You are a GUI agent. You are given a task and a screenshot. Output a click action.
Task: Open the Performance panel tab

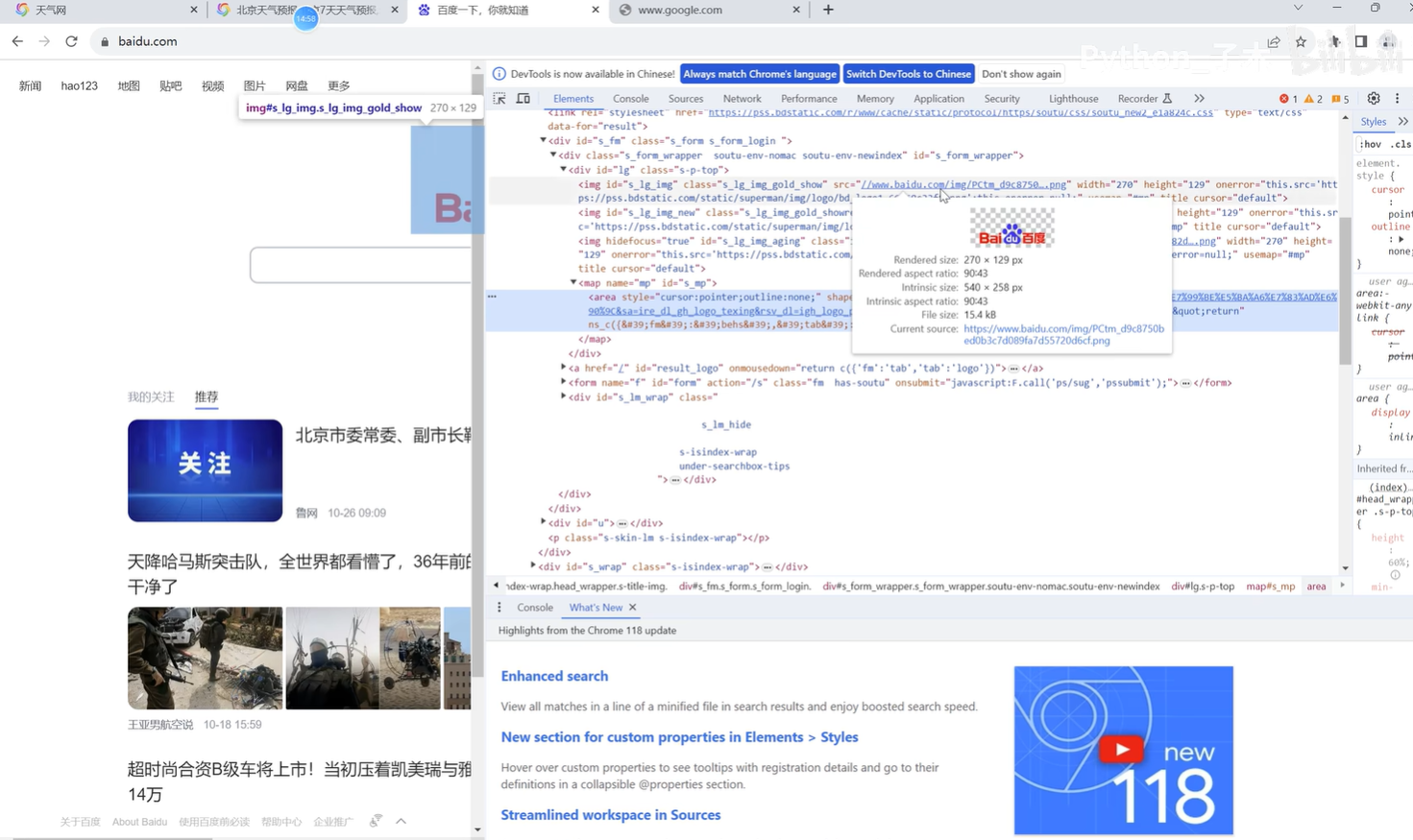pos(809,99)
